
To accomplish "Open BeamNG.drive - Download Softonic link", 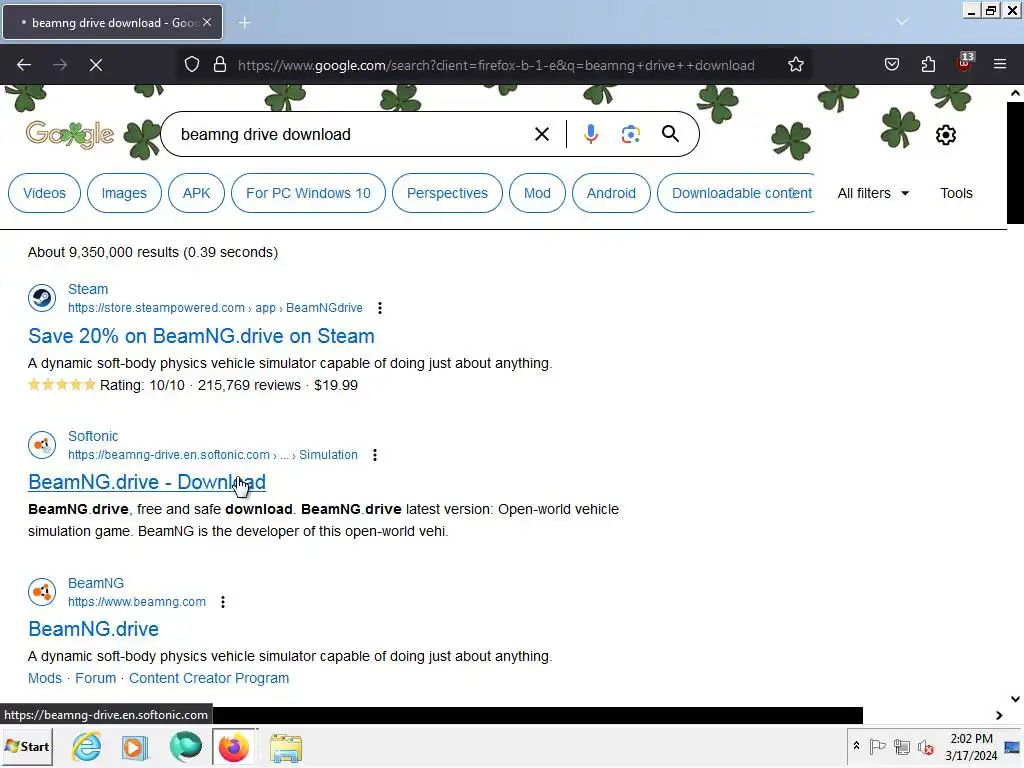I will click(x=147, y=482).
